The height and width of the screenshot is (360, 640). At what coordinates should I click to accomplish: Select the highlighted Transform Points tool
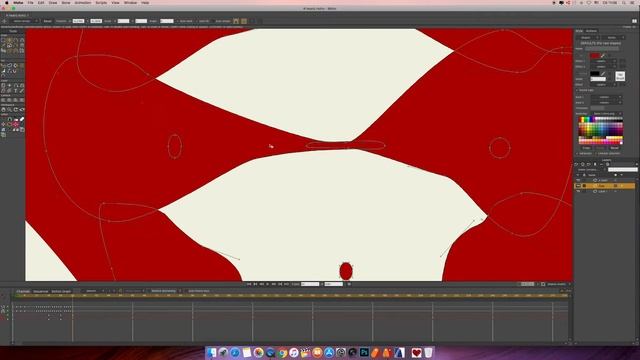(9, 40)
